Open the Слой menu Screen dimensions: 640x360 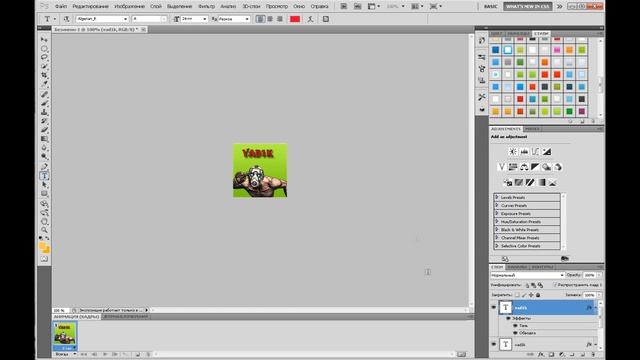[156, 6]
